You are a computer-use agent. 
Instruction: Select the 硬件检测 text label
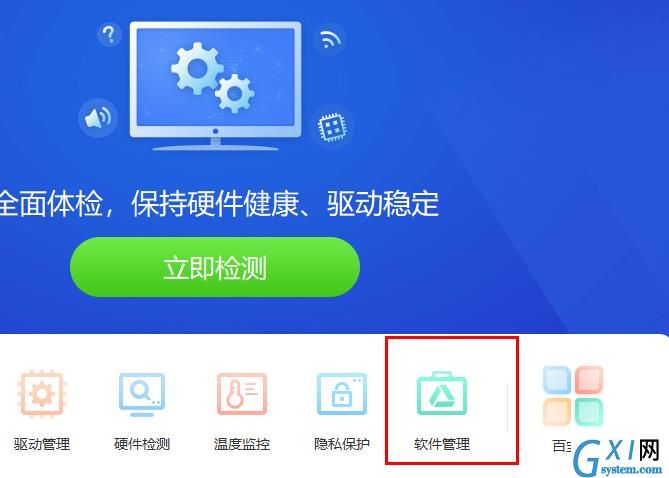tap(142, 444)
